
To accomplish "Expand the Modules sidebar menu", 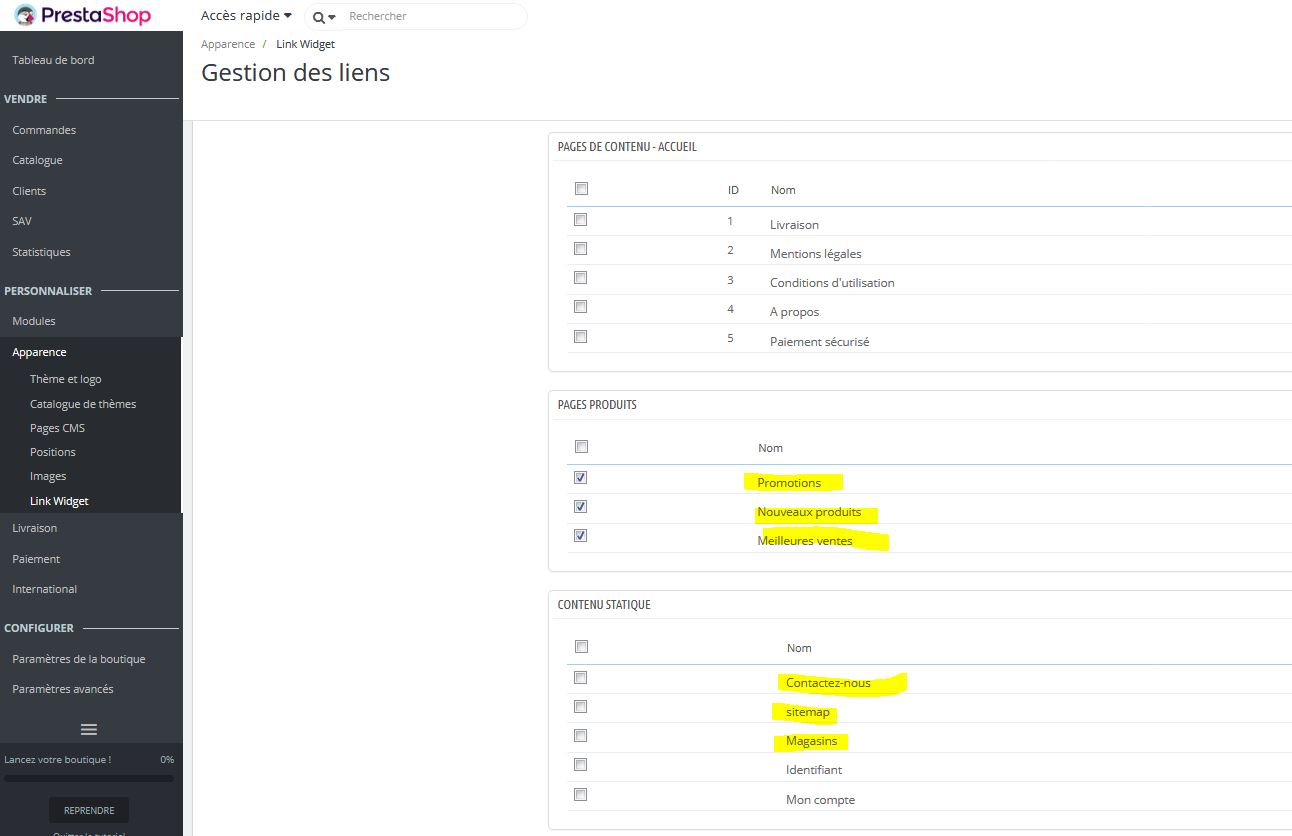I will point(34,321).
